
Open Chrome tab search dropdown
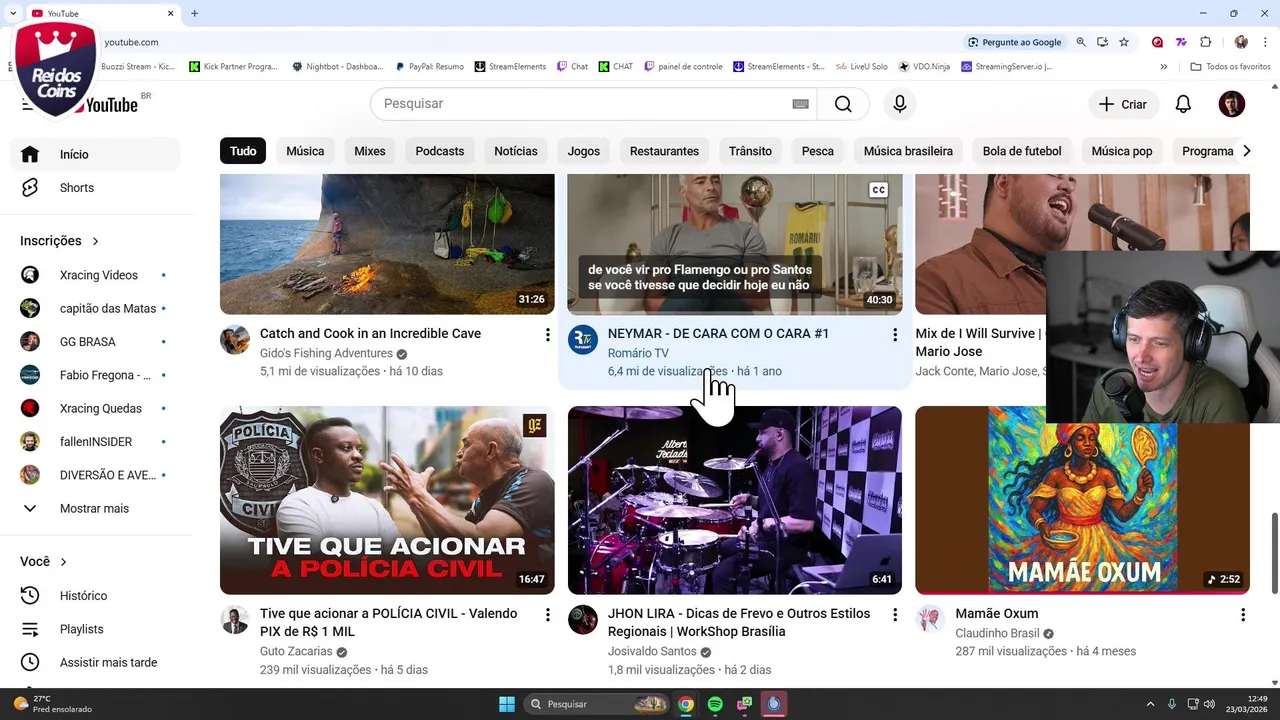[13, 13]
